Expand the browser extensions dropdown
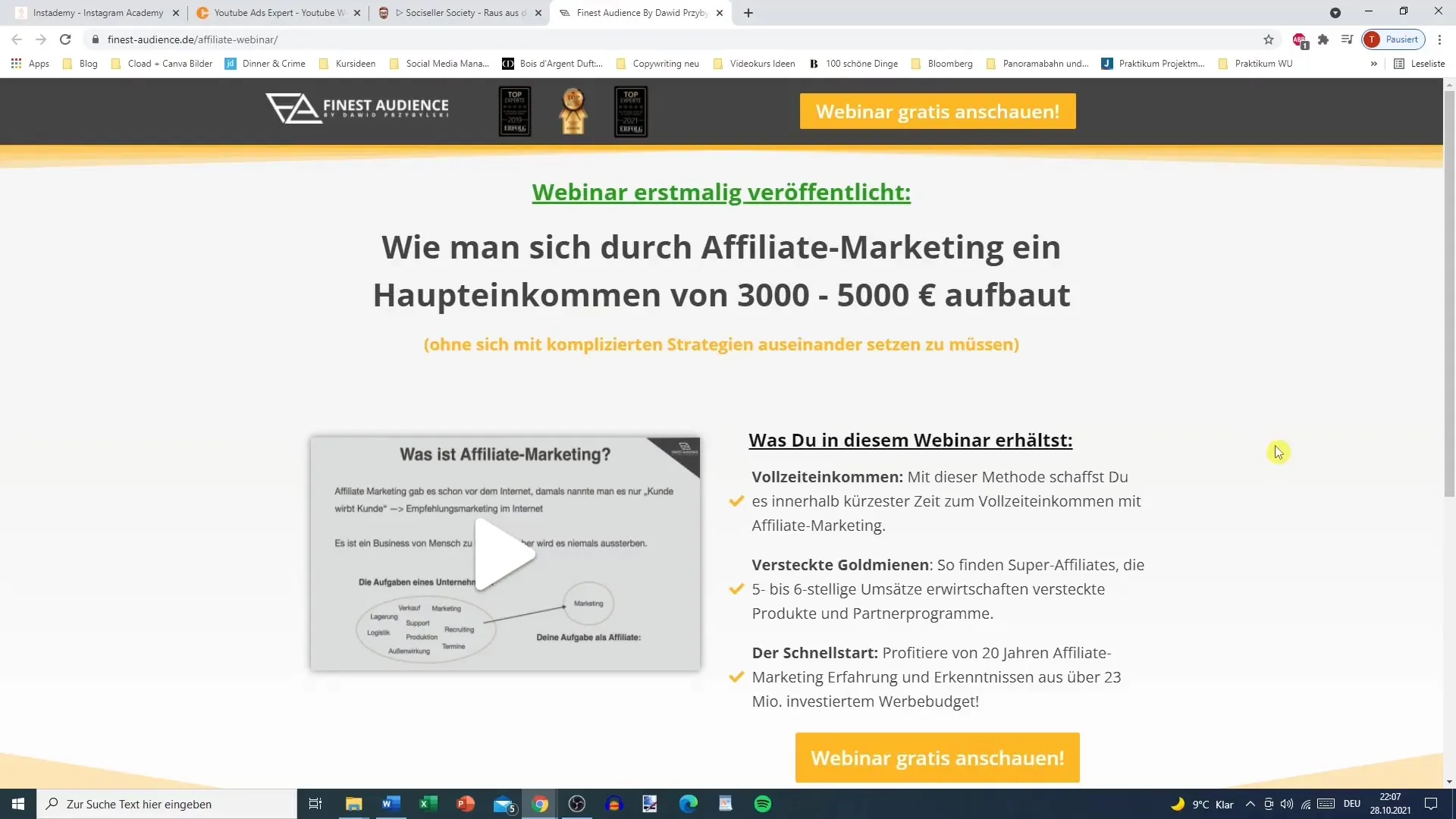This screenshot has height=819, width=1456. [1322, 39]
